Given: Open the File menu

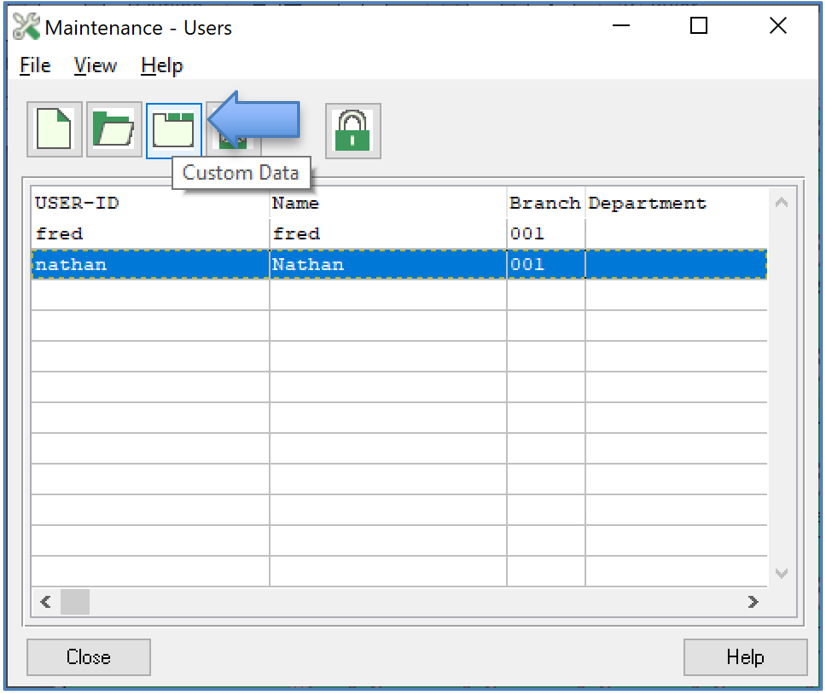Looking at the screenshot, I should [x=35, y=66].
